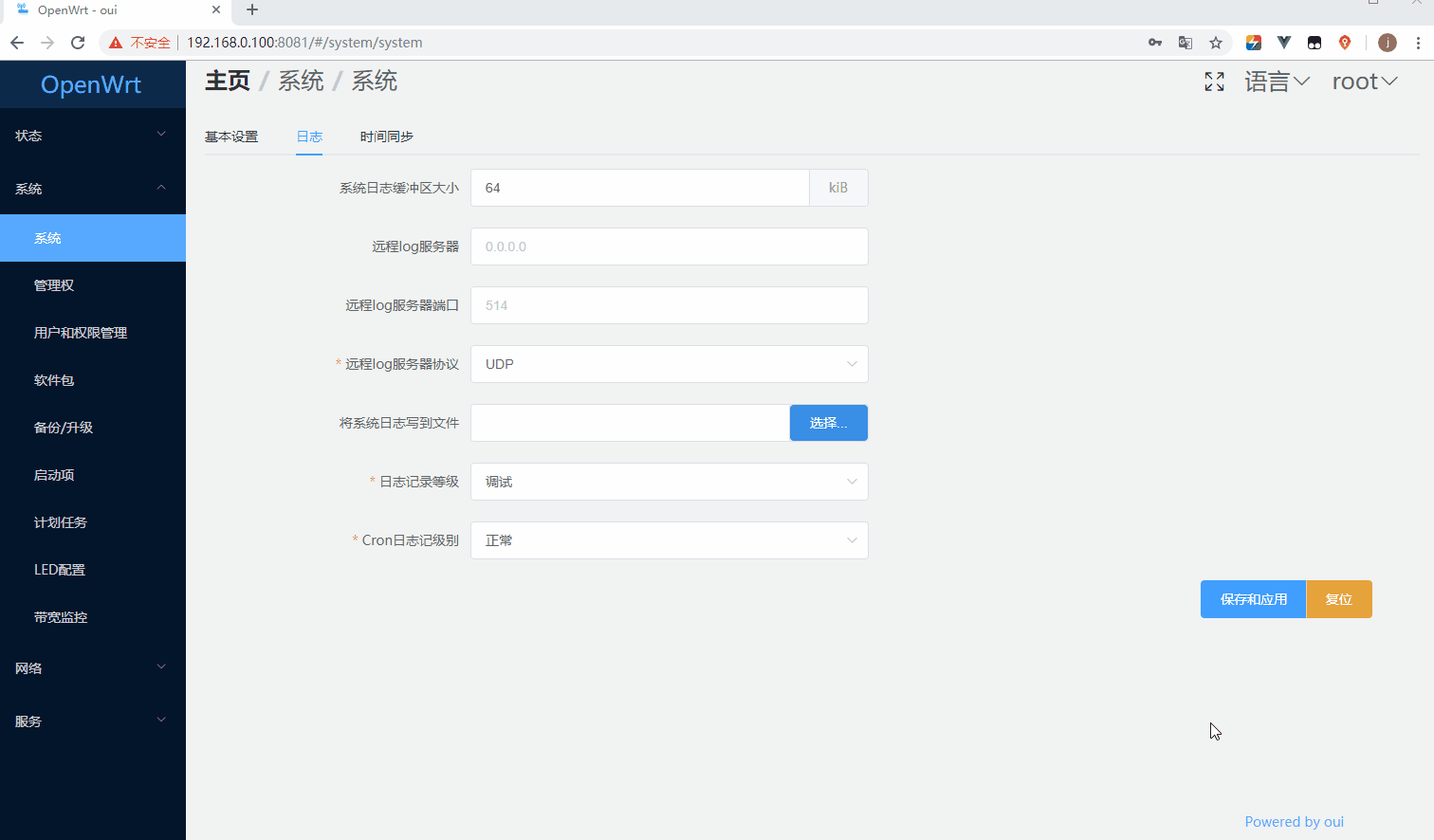The image size is (1434, 840).
Task: Click the OpenWrt logo
Action: click(90, 84)
